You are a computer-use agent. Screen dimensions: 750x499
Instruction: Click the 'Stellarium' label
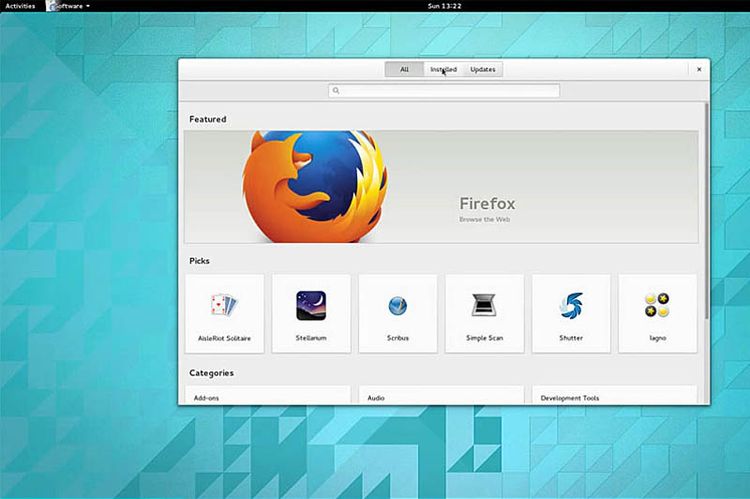(311, 338)
